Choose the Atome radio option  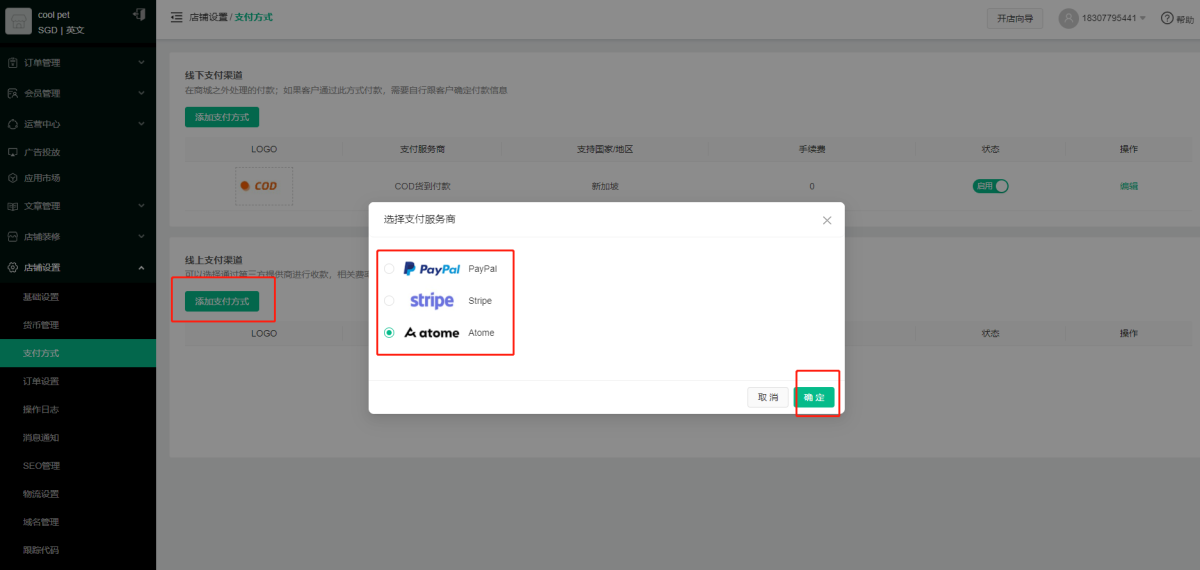(x=389, y=333)
